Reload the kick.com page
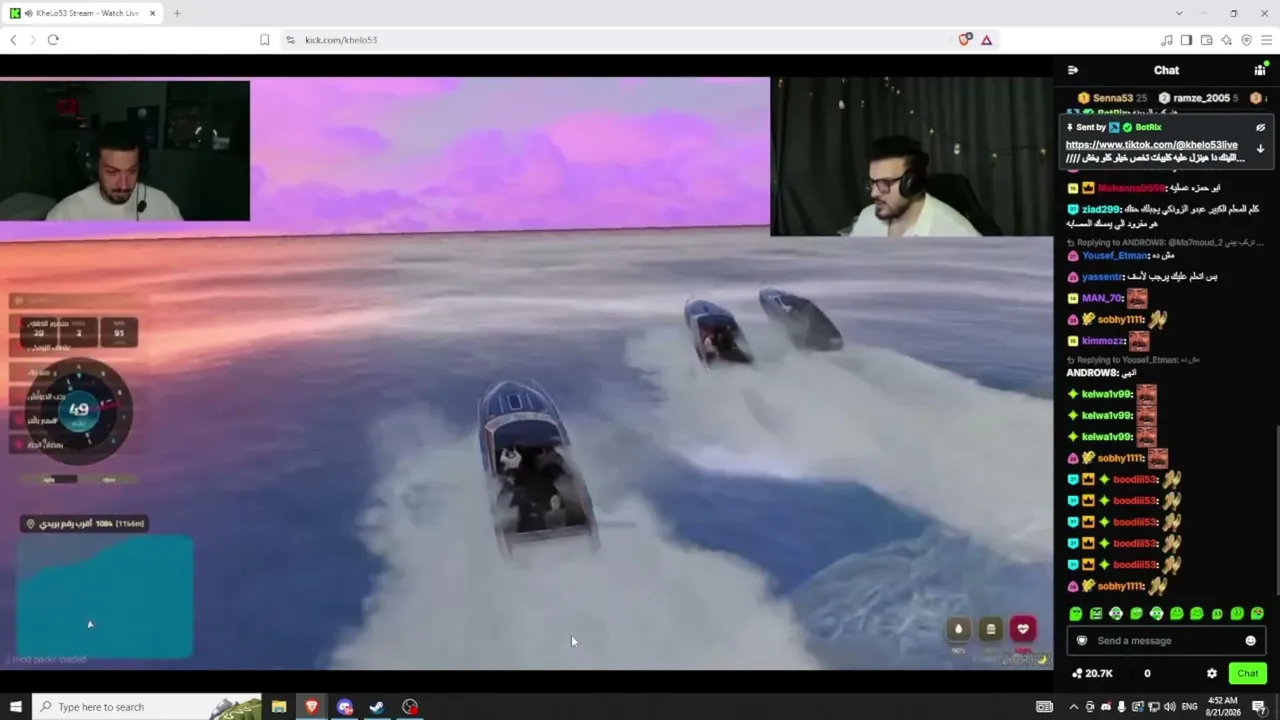 coord(53,40)
